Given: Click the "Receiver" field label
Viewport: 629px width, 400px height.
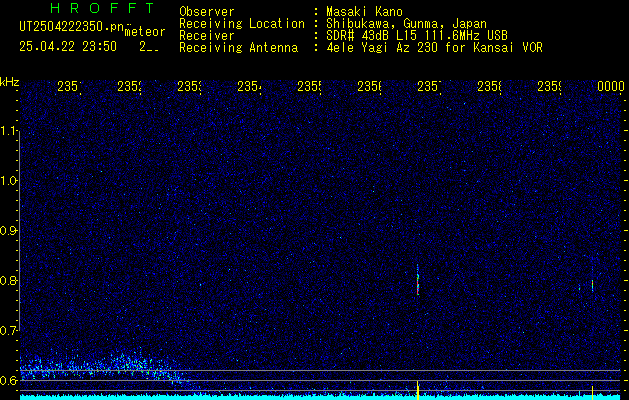Looking at the screenshot, I should [207, 36].
